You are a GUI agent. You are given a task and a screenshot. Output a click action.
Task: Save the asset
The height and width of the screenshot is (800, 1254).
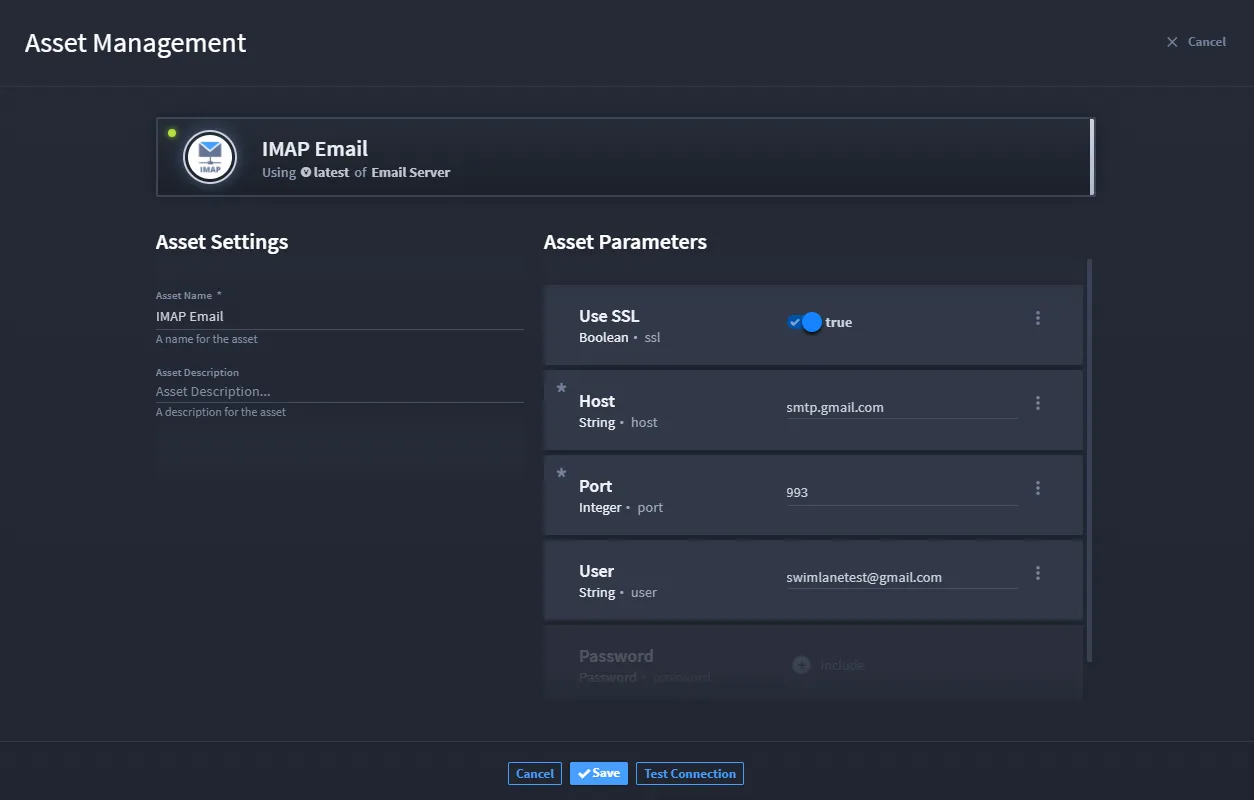coord(599,773)
